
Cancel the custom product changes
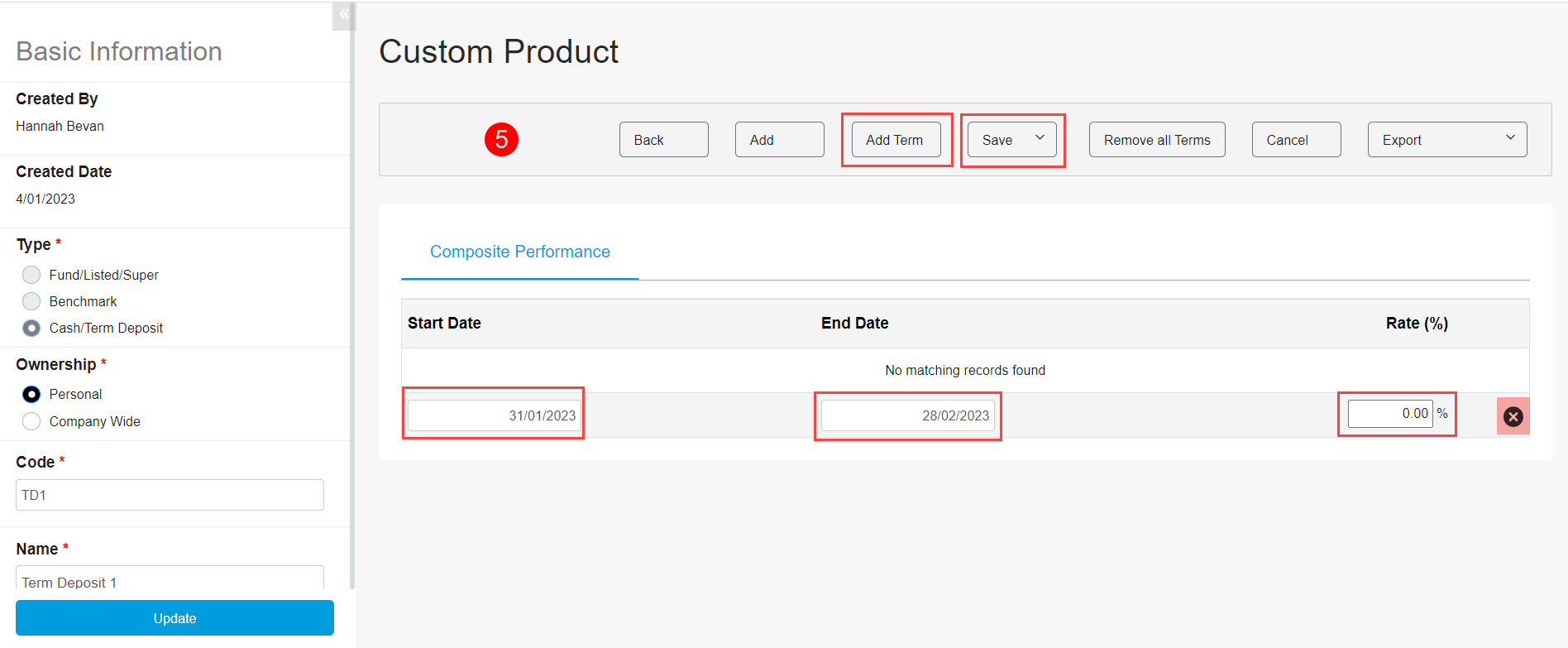(1296, 139)
